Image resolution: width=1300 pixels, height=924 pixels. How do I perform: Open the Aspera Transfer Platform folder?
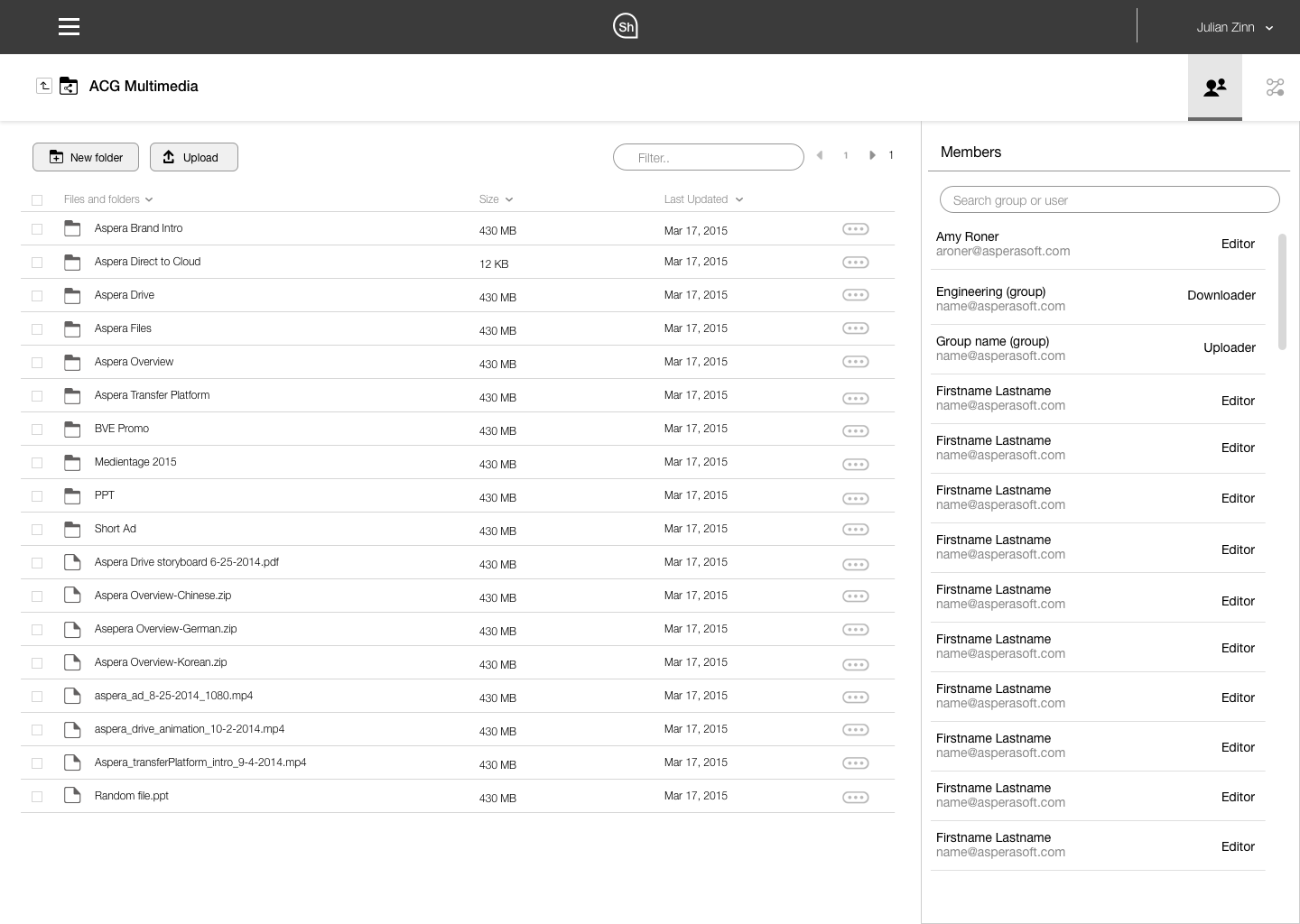152,395
